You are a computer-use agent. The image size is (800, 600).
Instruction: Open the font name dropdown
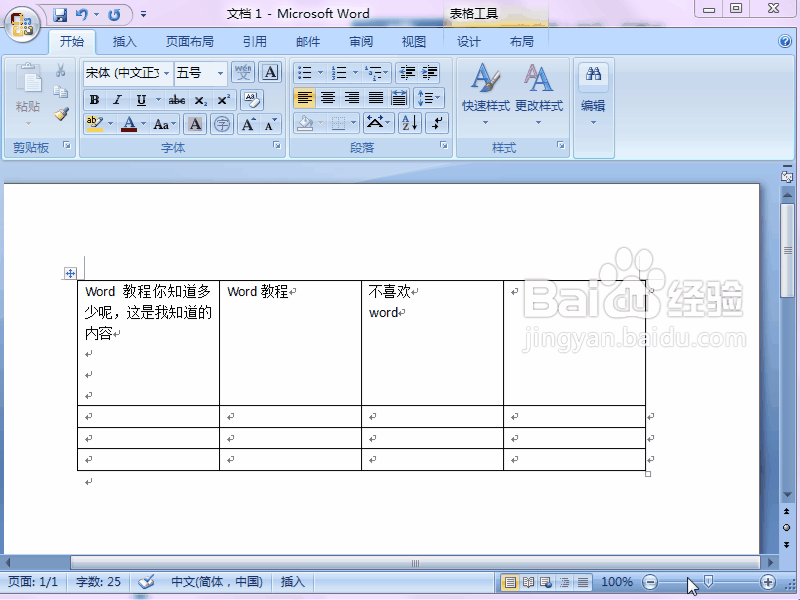click(x=167, y=72)
